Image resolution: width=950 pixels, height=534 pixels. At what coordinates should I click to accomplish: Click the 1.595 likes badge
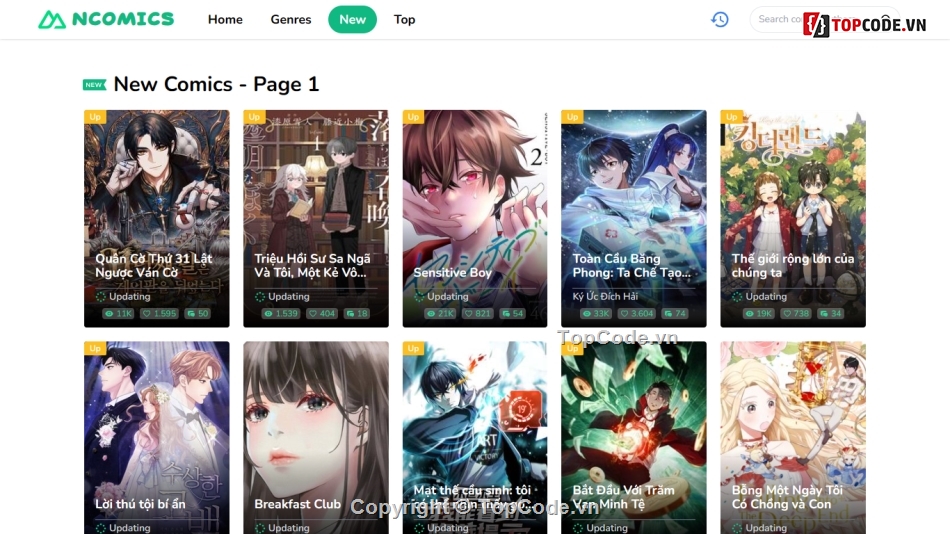(159, 313)
